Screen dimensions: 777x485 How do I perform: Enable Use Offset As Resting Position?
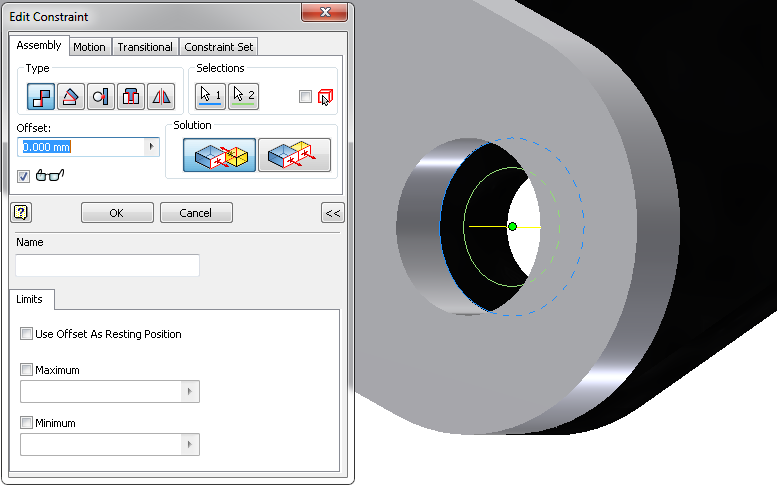point(26,333)
